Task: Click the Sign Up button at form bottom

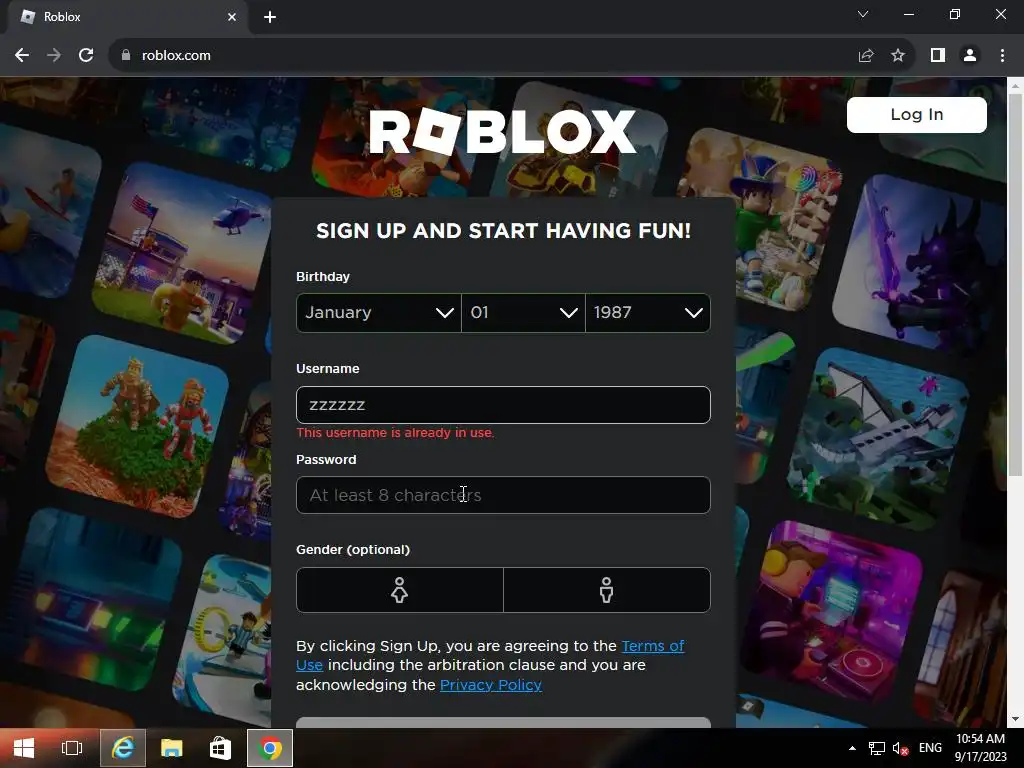Action: click(503, 722)
